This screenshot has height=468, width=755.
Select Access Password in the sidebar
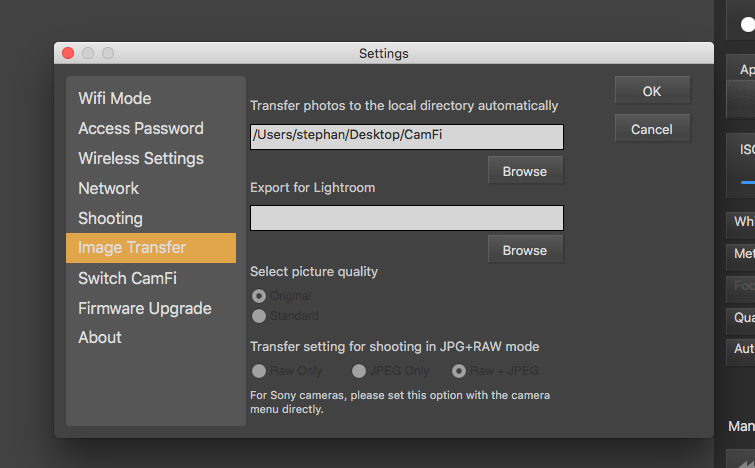[x=141, y=128]
